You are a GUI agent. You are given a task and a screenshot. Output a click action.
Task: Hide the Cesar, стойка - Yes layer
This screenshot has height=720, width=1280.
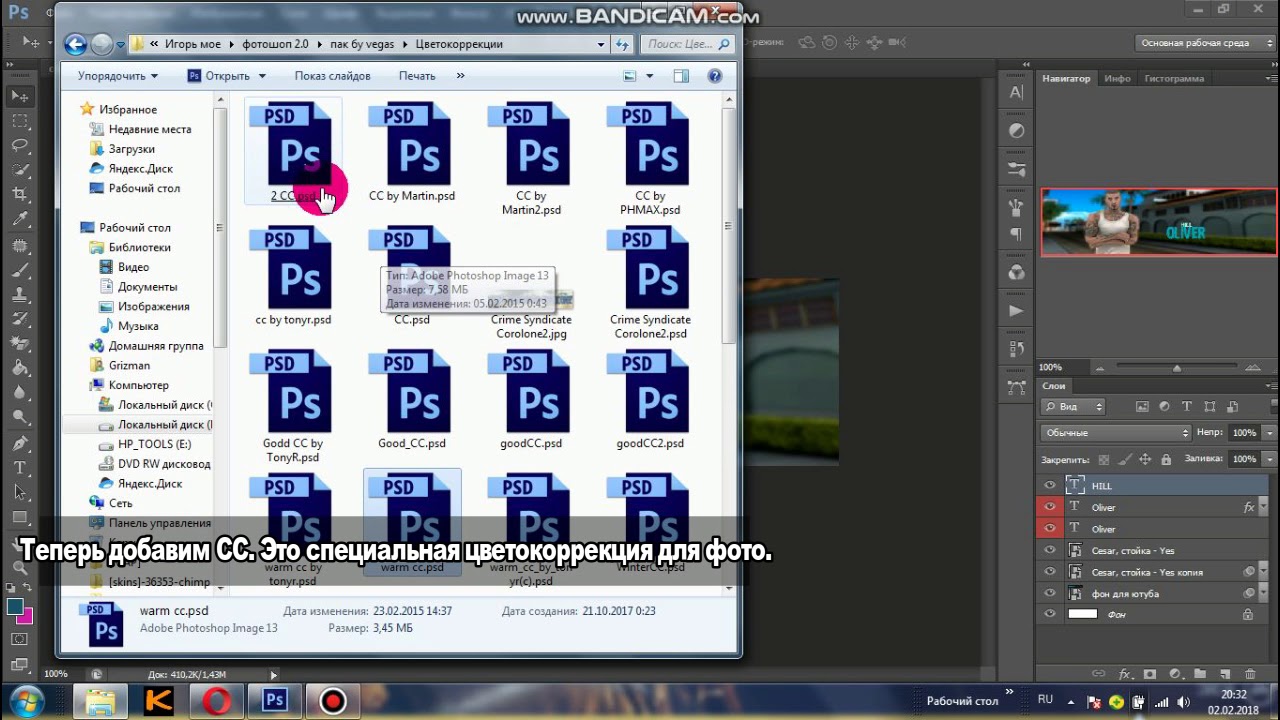click(1050, 551)
